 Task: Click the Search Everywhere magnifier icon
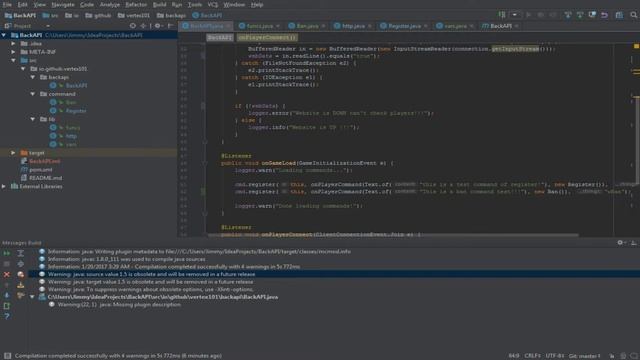[633, 15]
